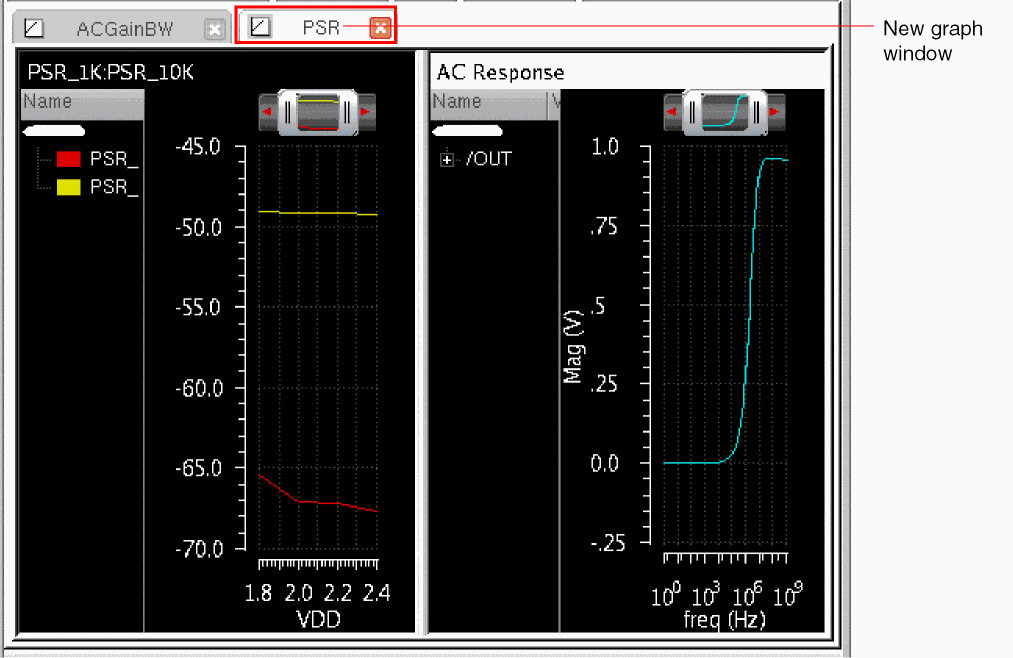The image size is (1013, 658).
Task: Expand the /OUT tree node
Action: 447,159
